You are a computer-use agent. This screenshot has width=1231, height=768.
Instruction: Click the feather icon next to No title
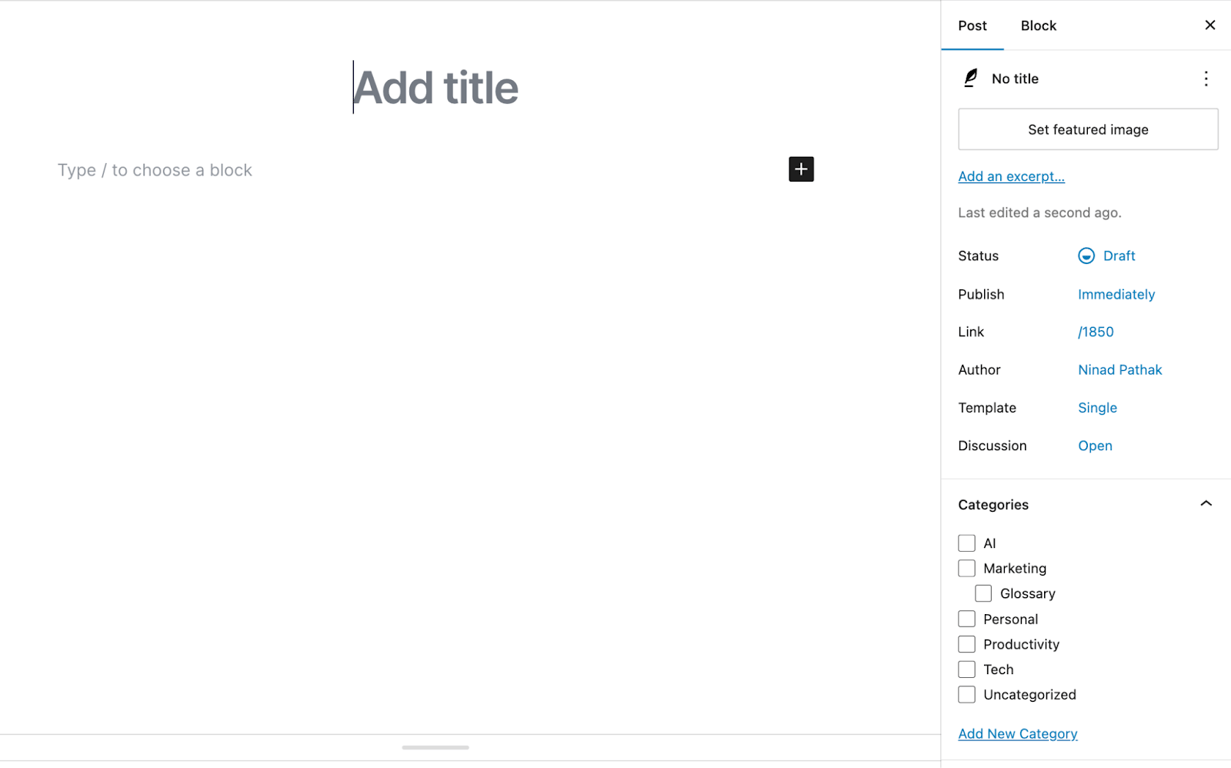969,77
